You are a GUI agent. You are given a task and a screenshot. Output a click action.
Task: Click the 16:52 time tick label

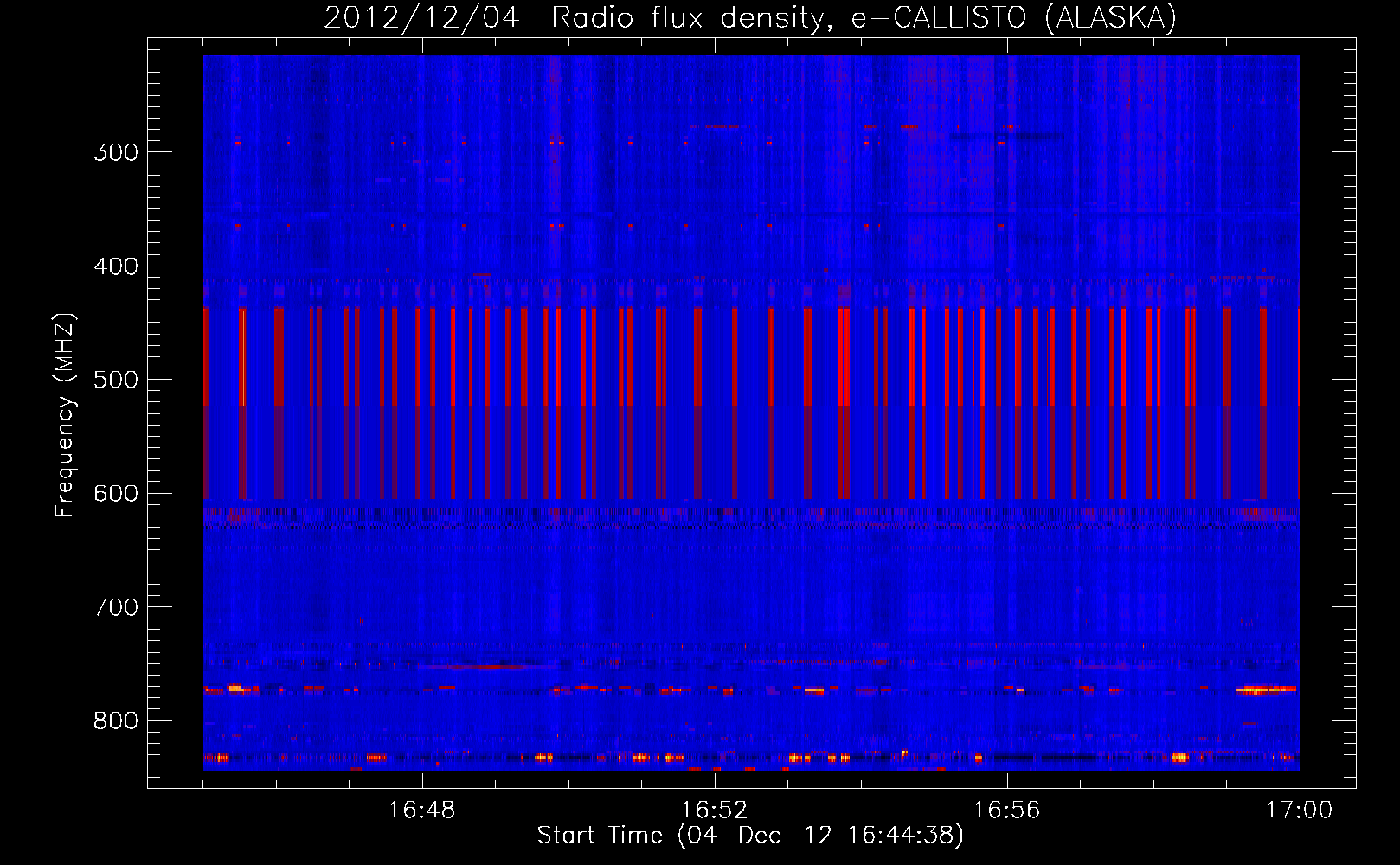pos(715,810)
